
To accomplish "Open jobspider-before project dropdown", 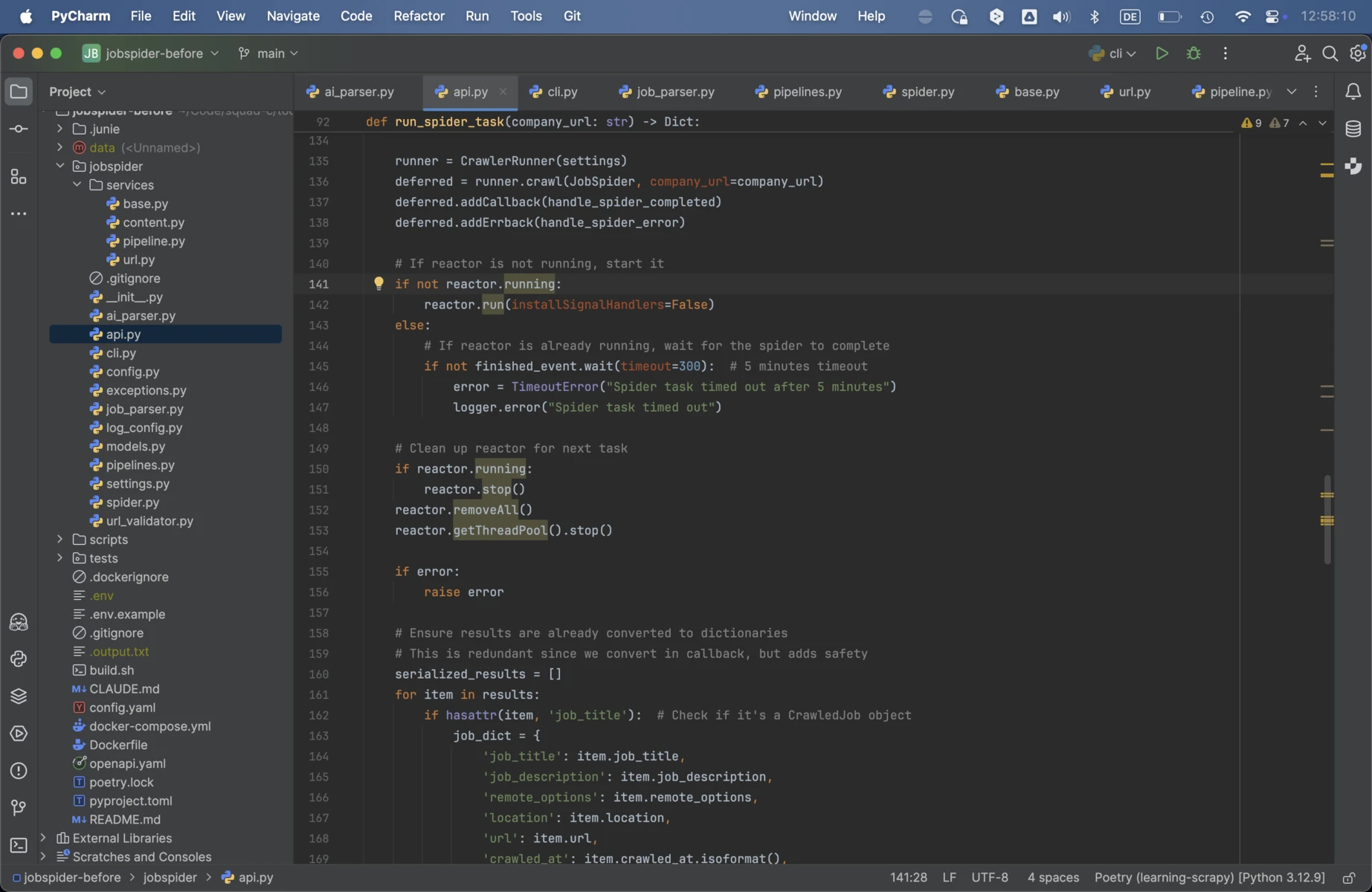I will [x=151, y=54].
